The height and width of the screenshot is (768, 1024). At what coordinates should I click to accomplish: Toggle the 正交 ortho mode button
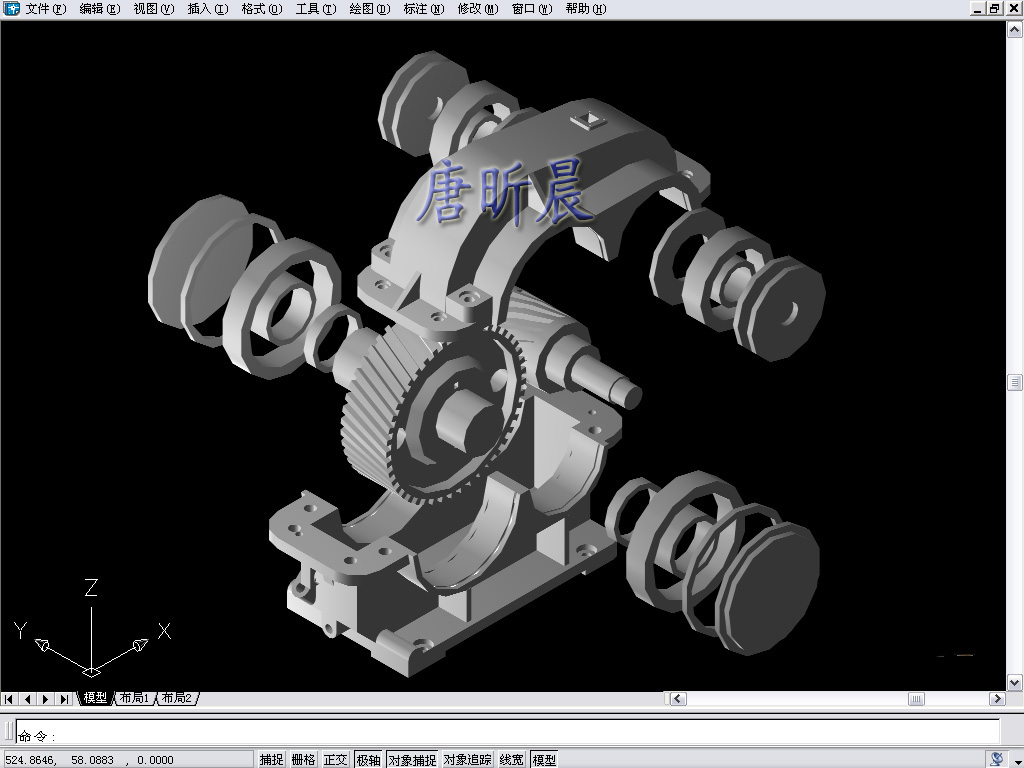(336, 760)
